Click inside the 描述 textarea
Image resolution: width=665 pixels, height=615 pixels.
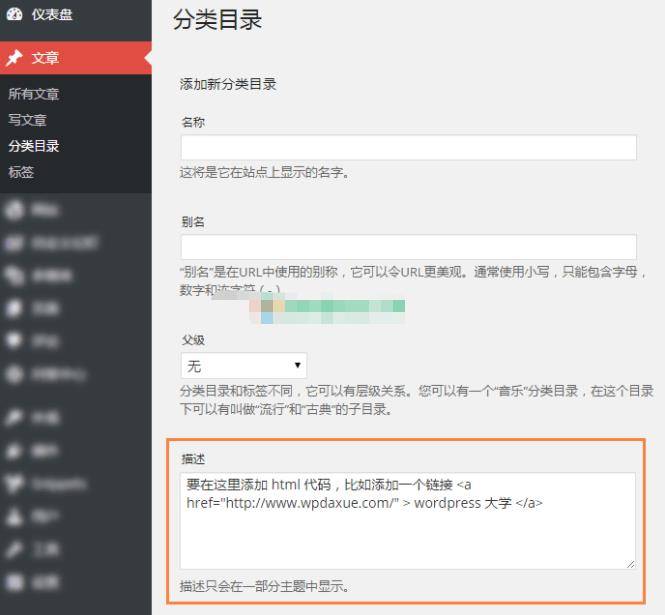(408, 521)
